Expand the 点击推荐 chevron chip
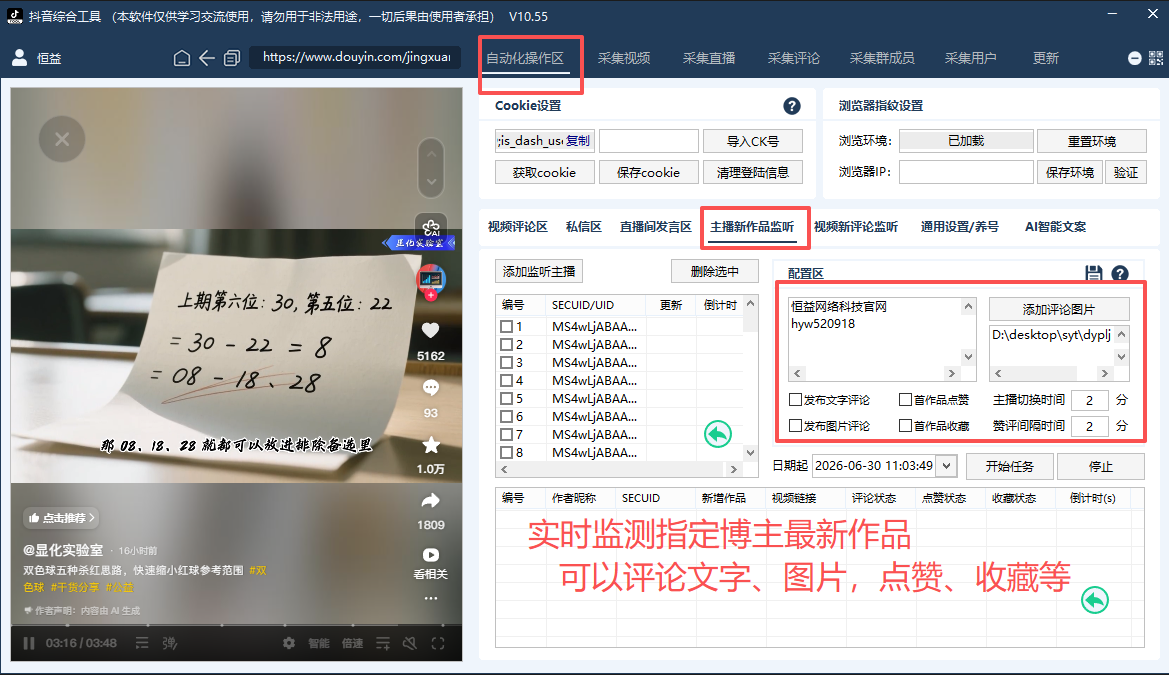Screen dimensions: 1169x675 click(62, 518)
